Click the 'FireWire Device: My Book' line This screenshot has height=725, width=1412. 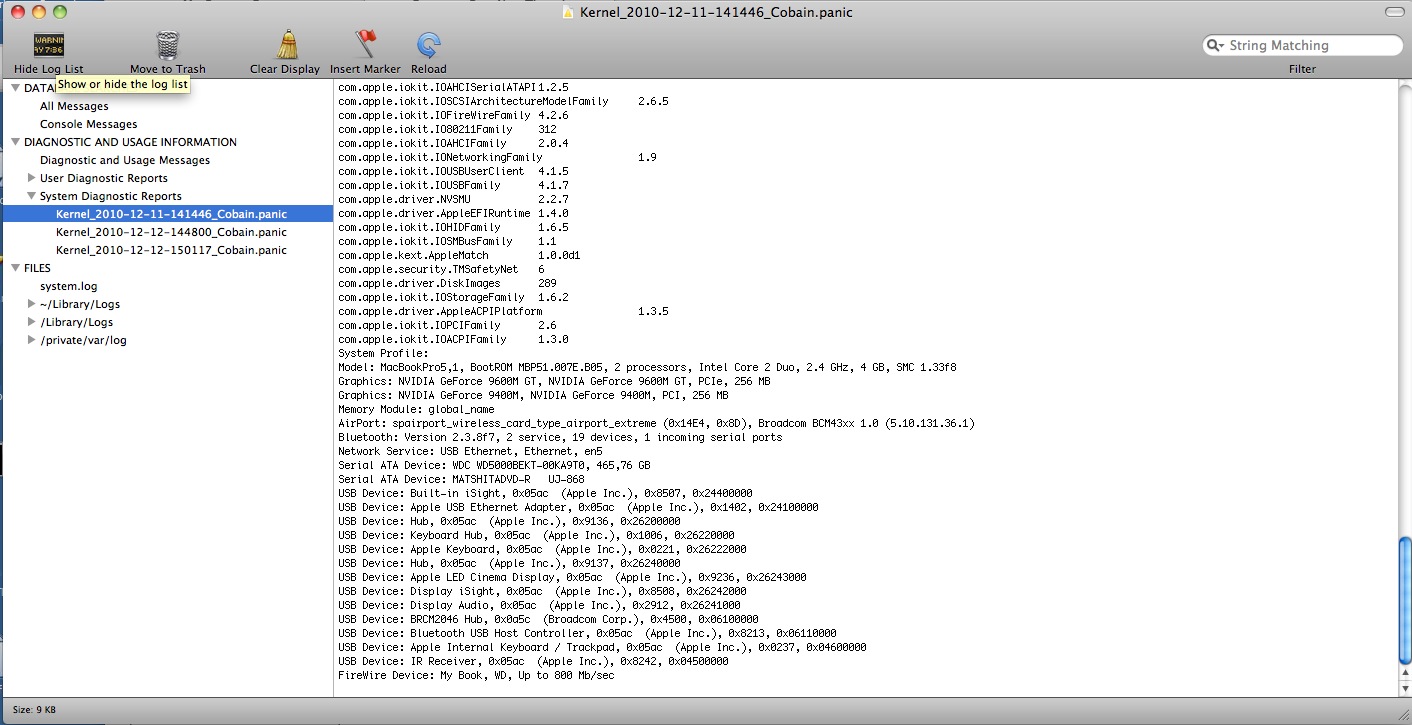point(476,675)
